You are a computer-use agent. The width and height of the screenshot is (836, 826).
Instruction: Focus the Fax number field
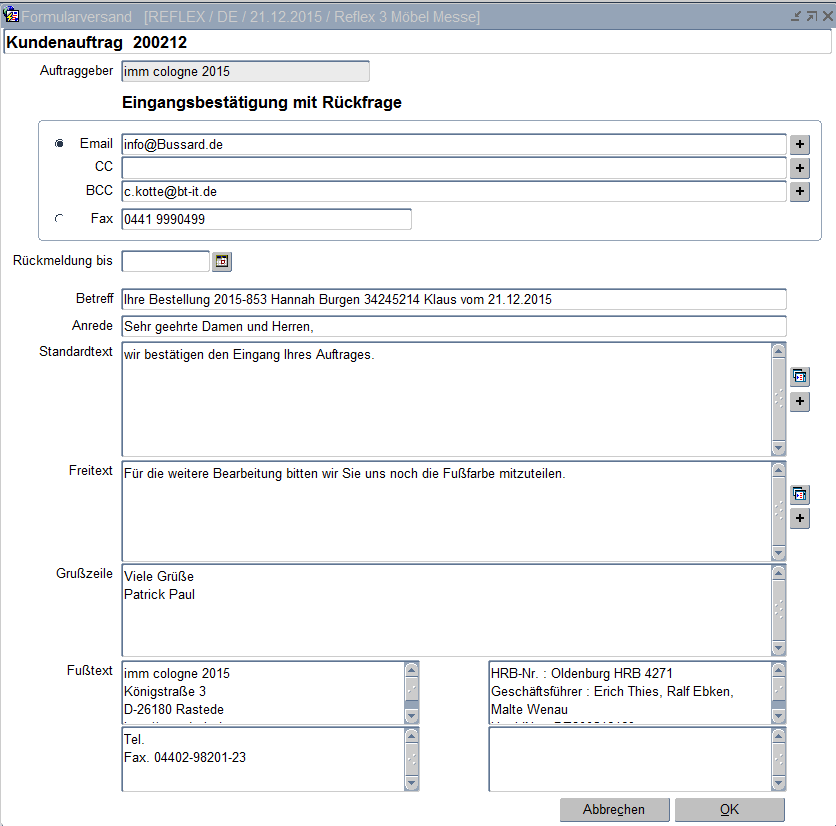pyautogui.click(x=266, y=219)
